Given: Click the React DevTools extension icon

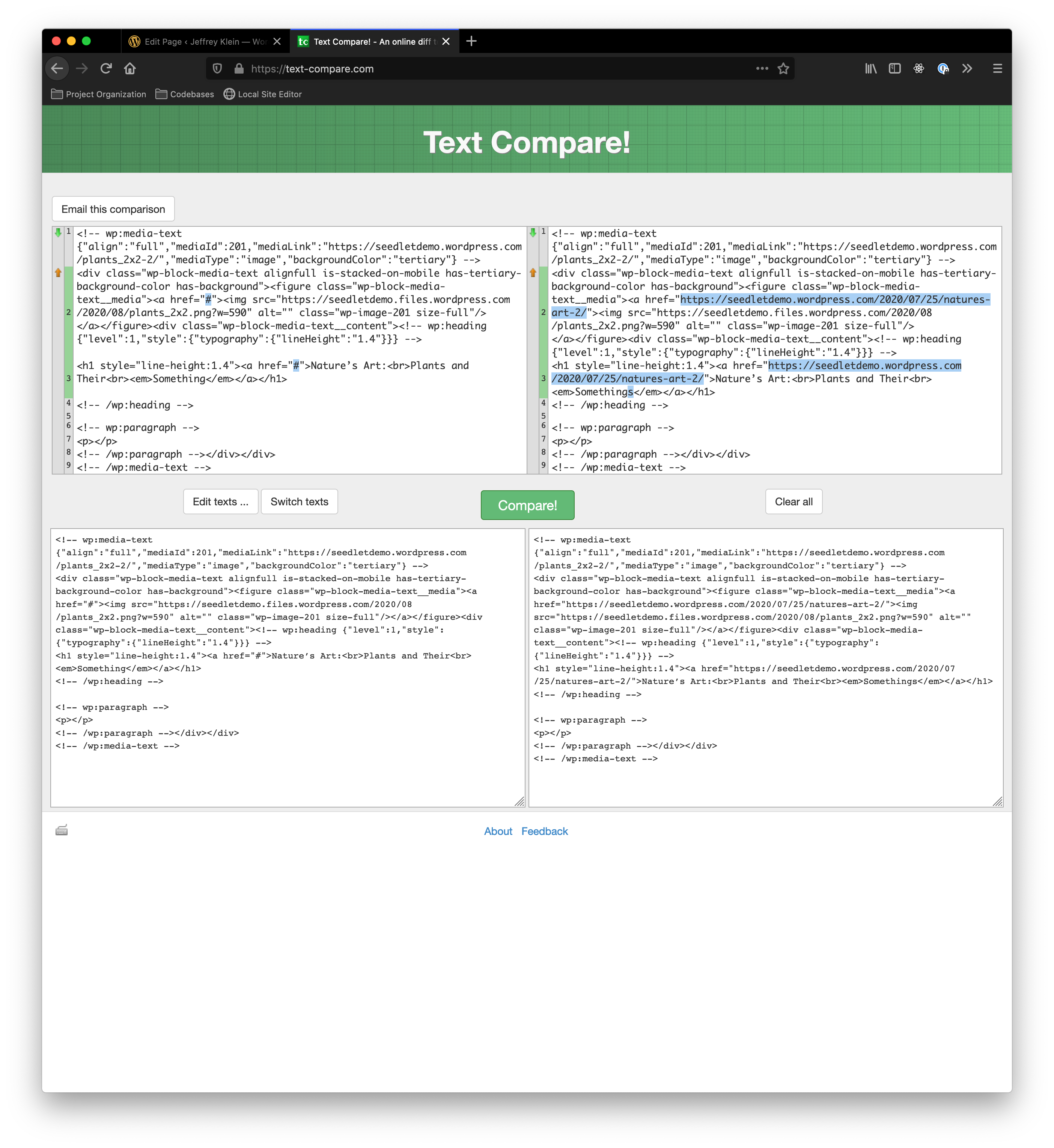Looking at the screenshot, I should click(x=918, y=69).
